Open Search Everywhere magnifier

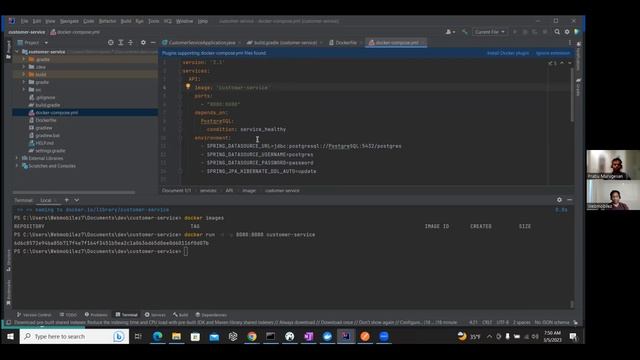[x=557, y=32]
